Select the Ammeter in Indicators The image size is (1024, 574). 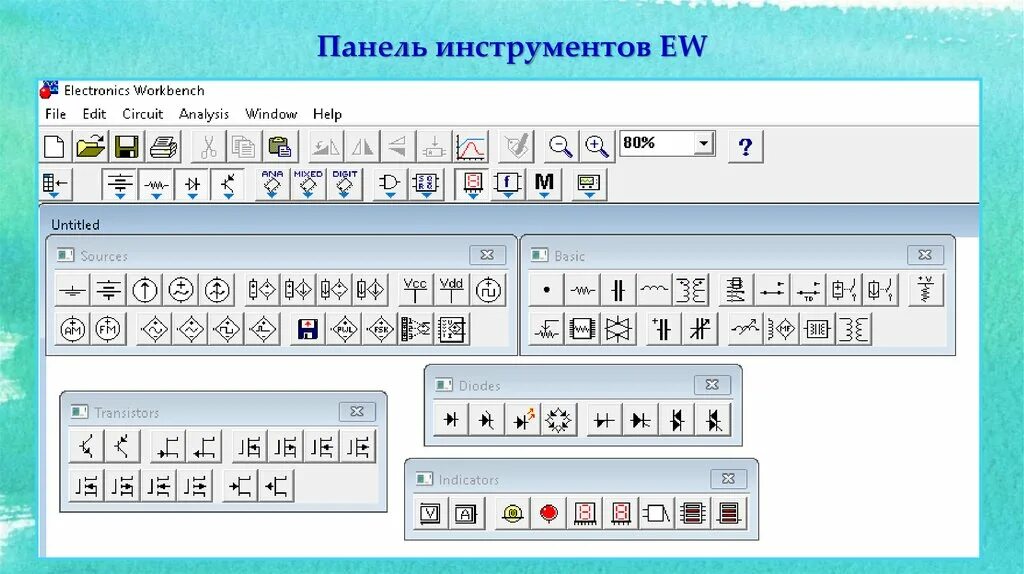(x=466, y=514)
